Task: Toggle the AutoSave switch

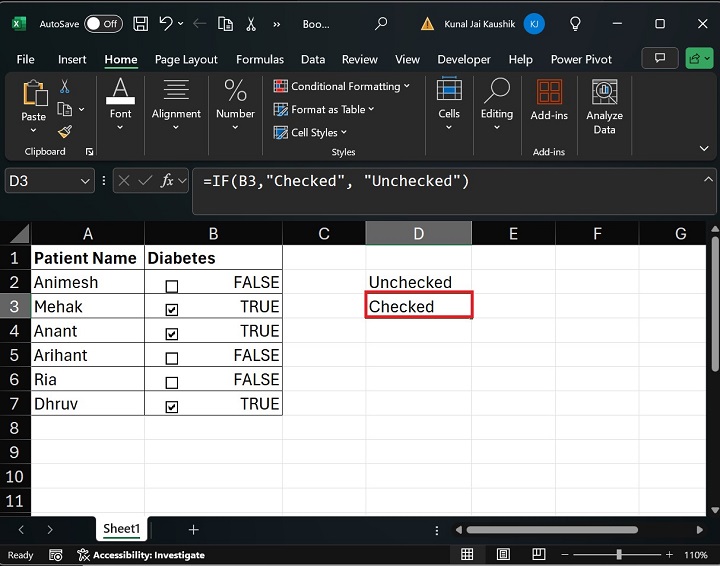Action: click(x=103, y=23)
